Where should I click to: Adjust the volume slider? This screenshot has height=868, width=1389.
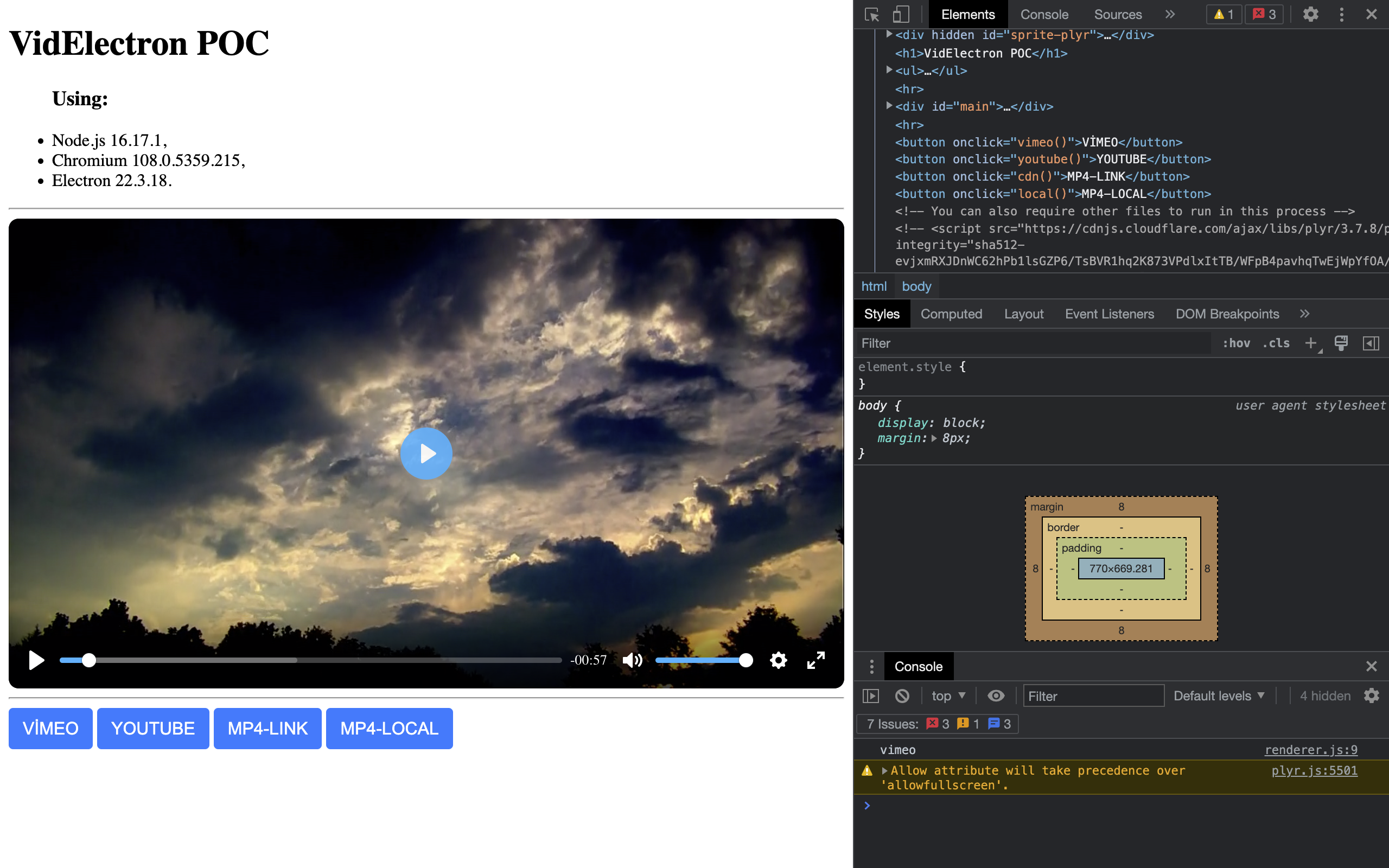pyautogui.click(x=704, y=660)
